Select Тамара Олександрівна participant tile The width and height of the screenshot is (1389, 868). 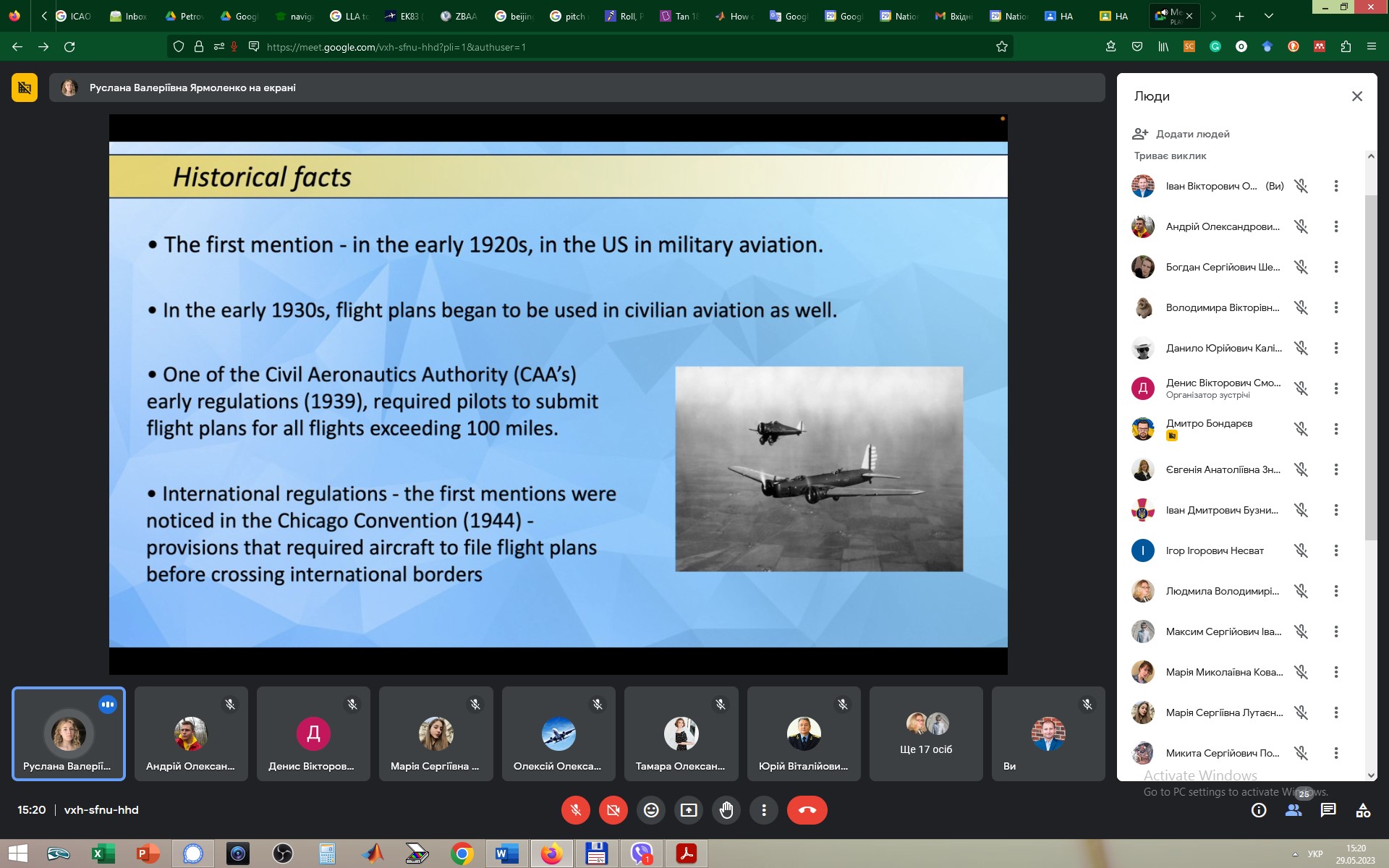click(681, 733)
